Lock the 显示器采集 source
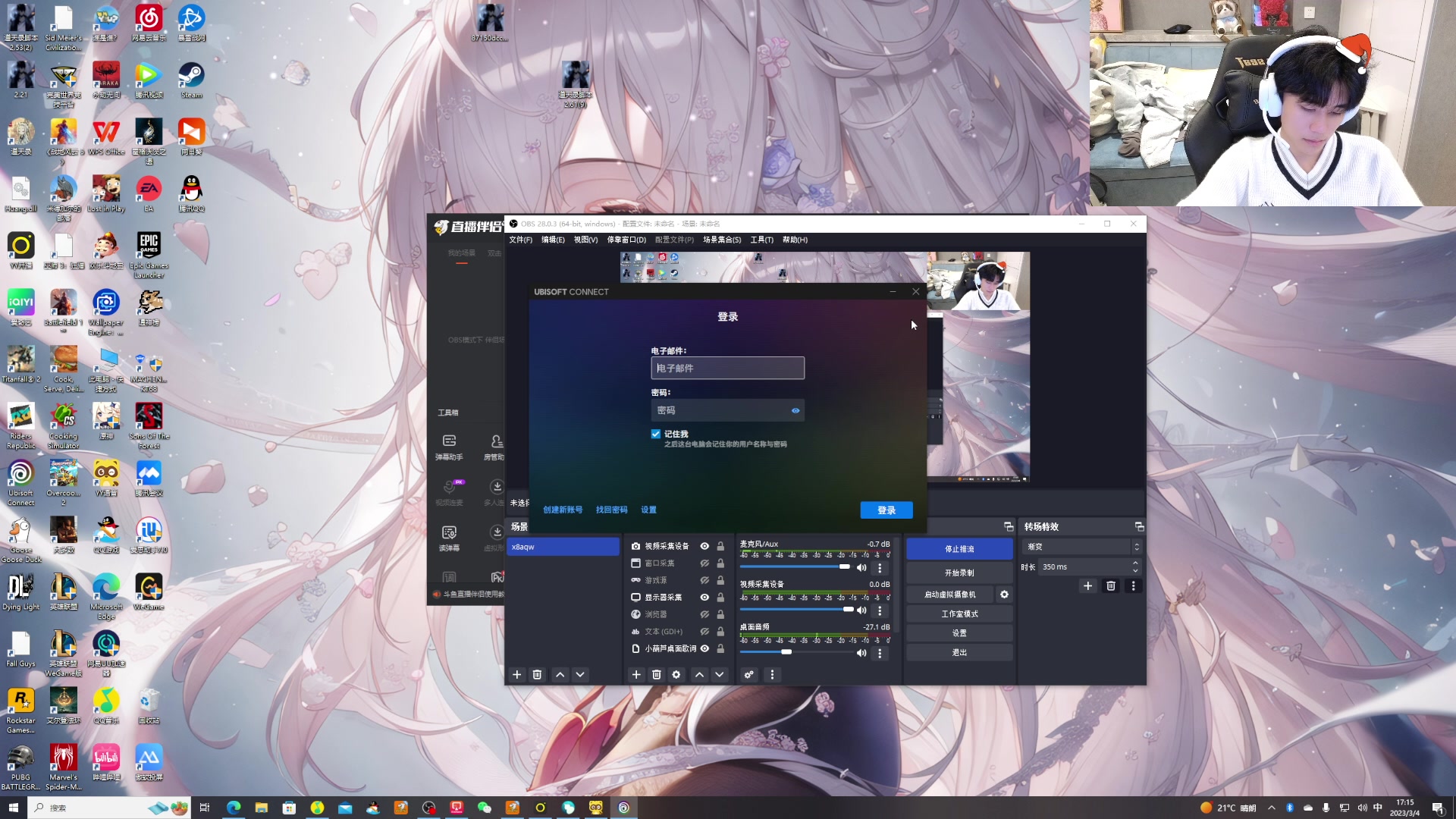1456x819 pixels. pyautogui.click(x=720, y=597)
